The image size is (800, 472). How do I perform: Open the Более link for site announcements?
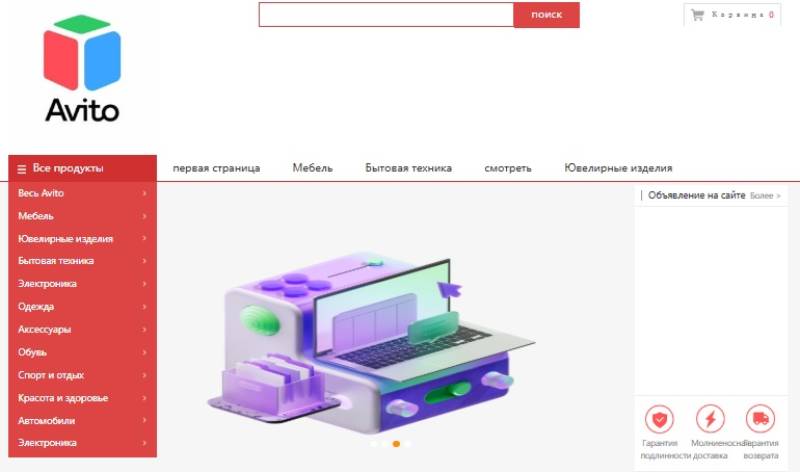pos(765,196)
